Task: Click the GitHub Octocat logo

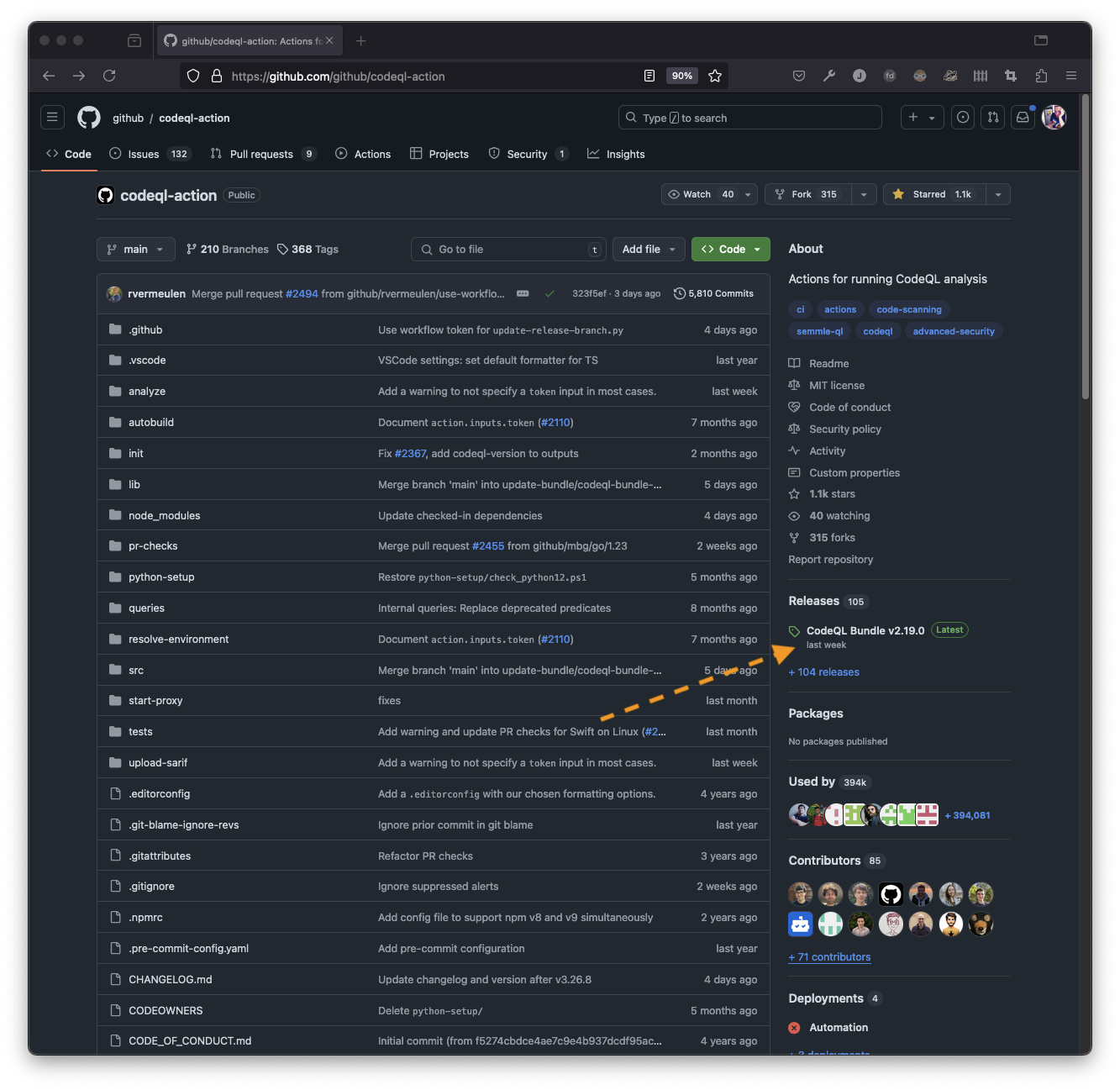Action: pos(89,118)
